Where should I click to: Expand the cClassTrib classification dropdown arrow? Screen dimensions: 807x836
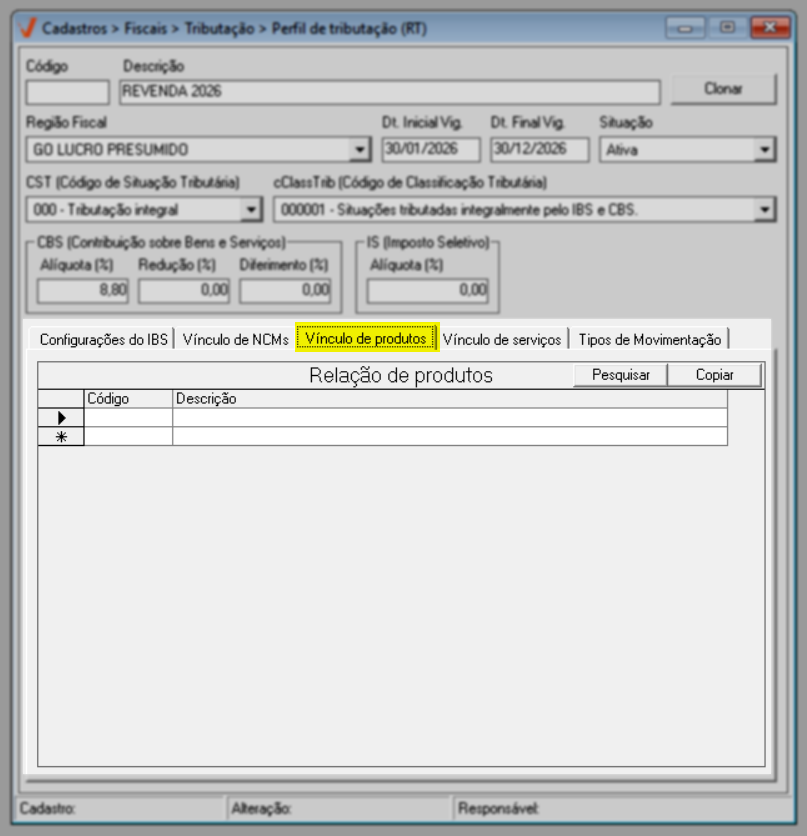765,210
